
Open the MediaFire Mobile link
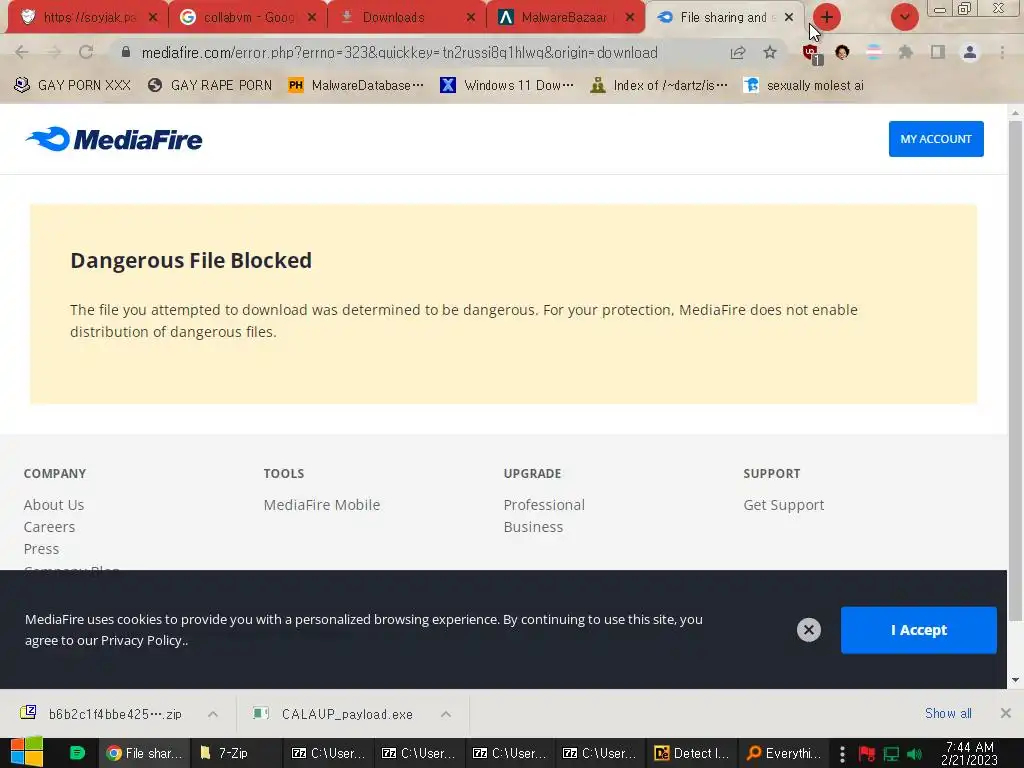pyautogui.click(x=322, y=505)
